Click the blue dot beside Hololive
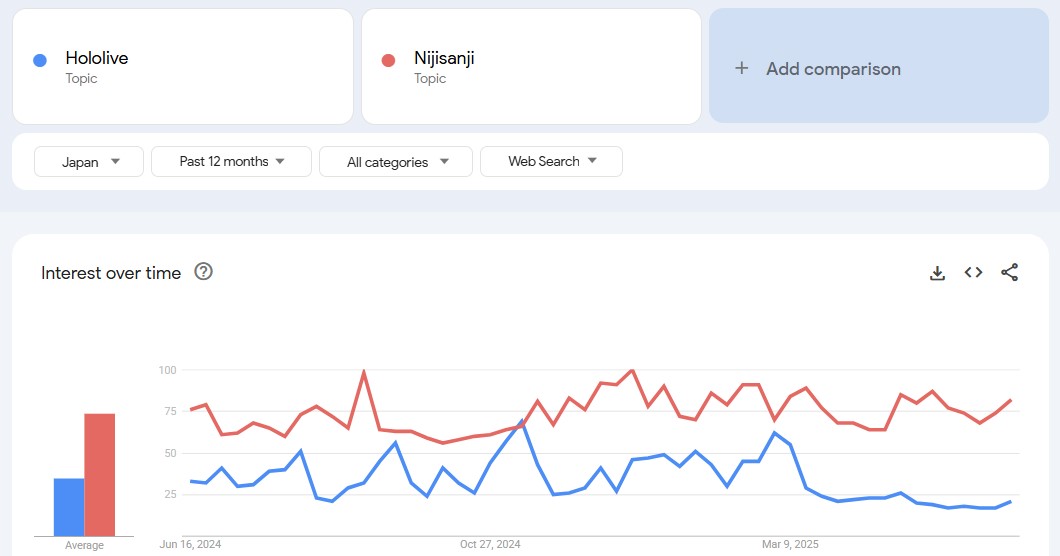The height and width of the screenshot is (556, 1060). click(40, 60)
